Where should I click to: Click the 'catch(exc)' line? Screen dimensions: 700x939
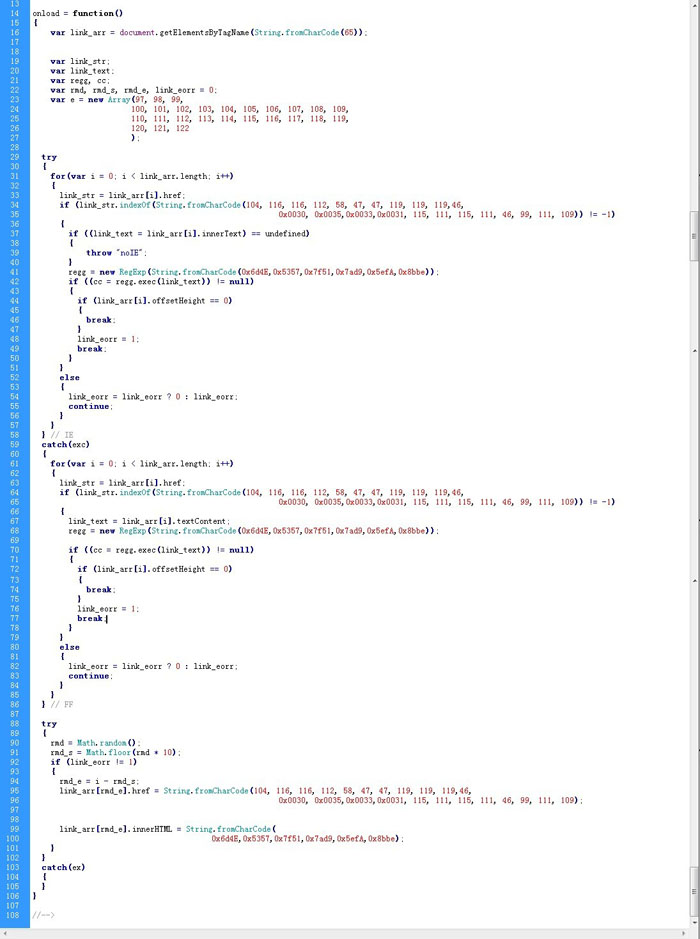(x=65, y=444)
